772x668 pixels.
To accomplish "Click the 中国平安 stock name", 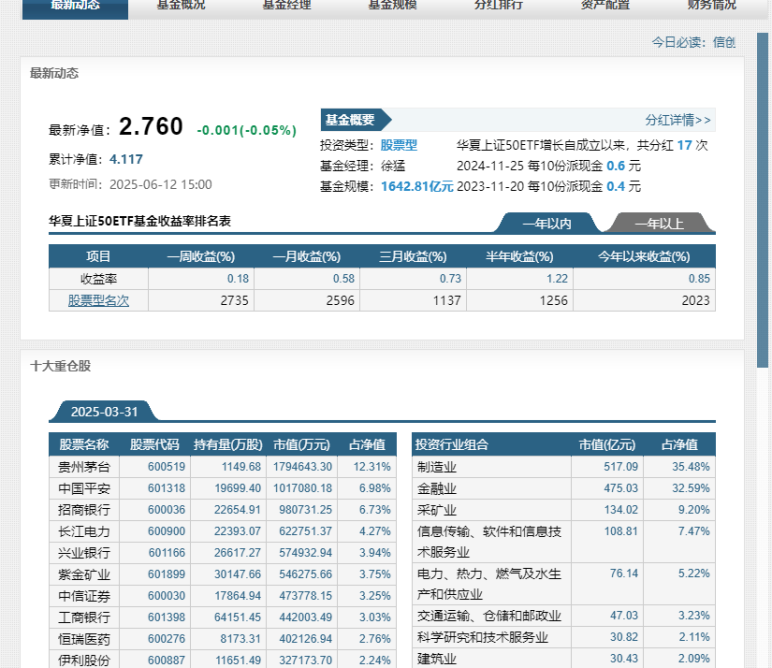I will [x=84, y=488].
